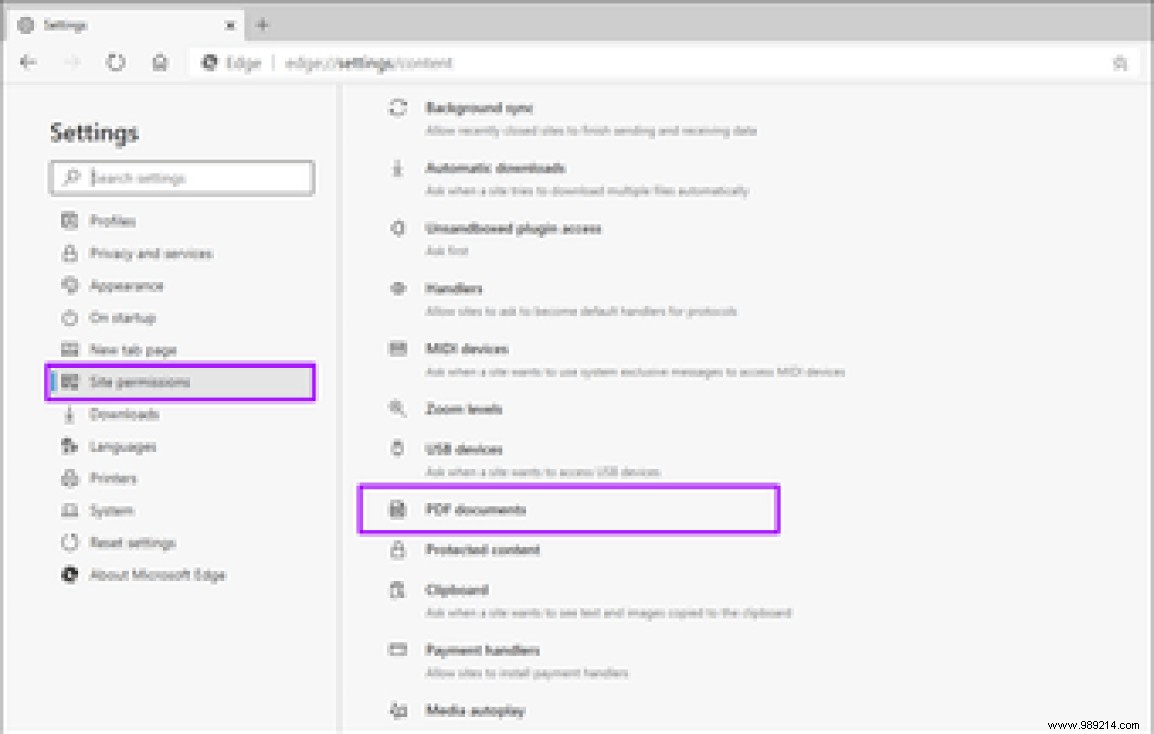Click the Handlers globe icon
1154x734 pixels.
[x=396, y=288]
